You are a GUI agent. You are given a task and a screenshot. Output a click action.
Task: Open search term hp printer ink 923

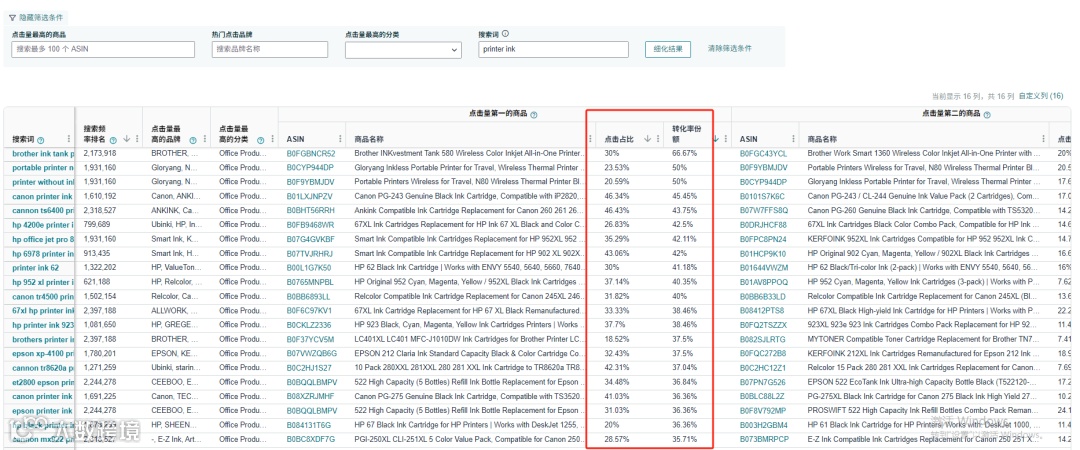point(43,325)
